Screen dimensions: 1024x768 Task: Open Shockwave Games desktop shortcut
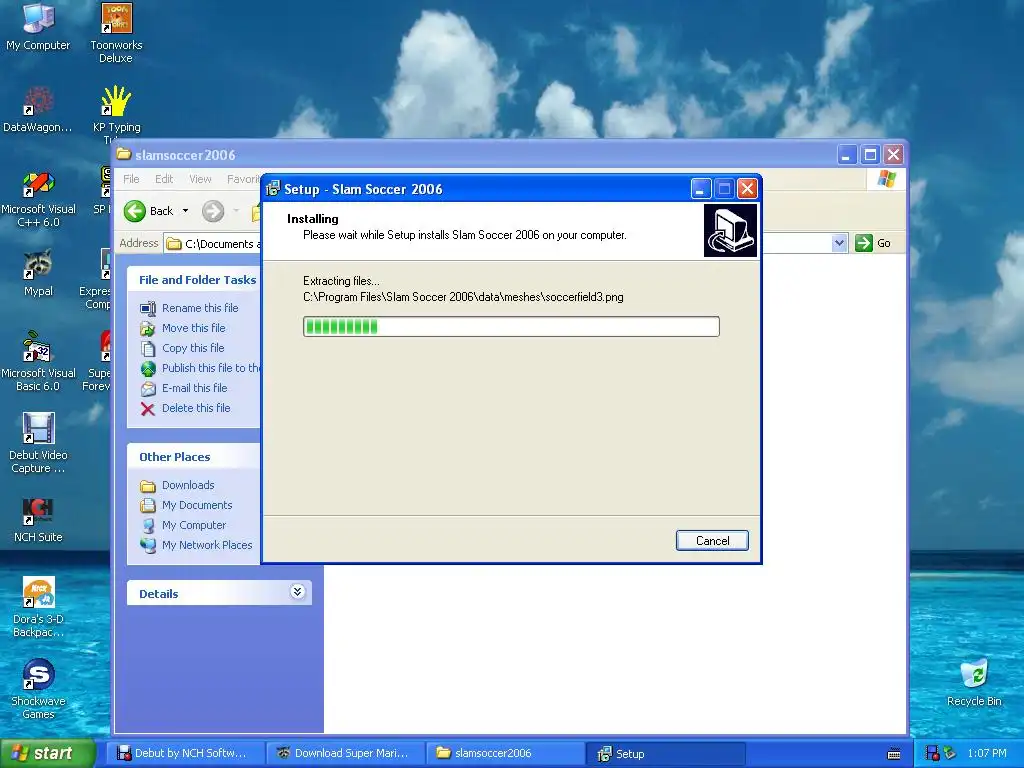(x=38, y=689)
